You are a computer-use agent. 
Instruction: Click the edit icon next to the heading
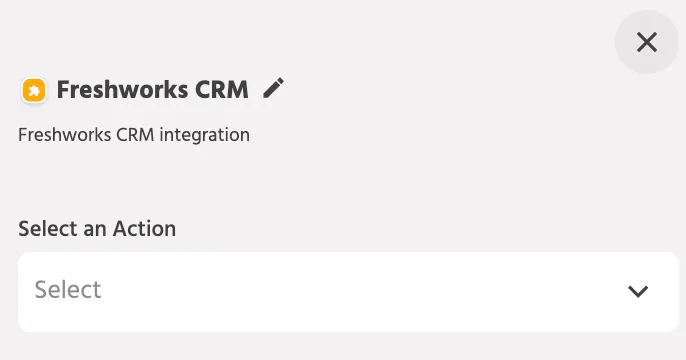click(x=273, y=88)
